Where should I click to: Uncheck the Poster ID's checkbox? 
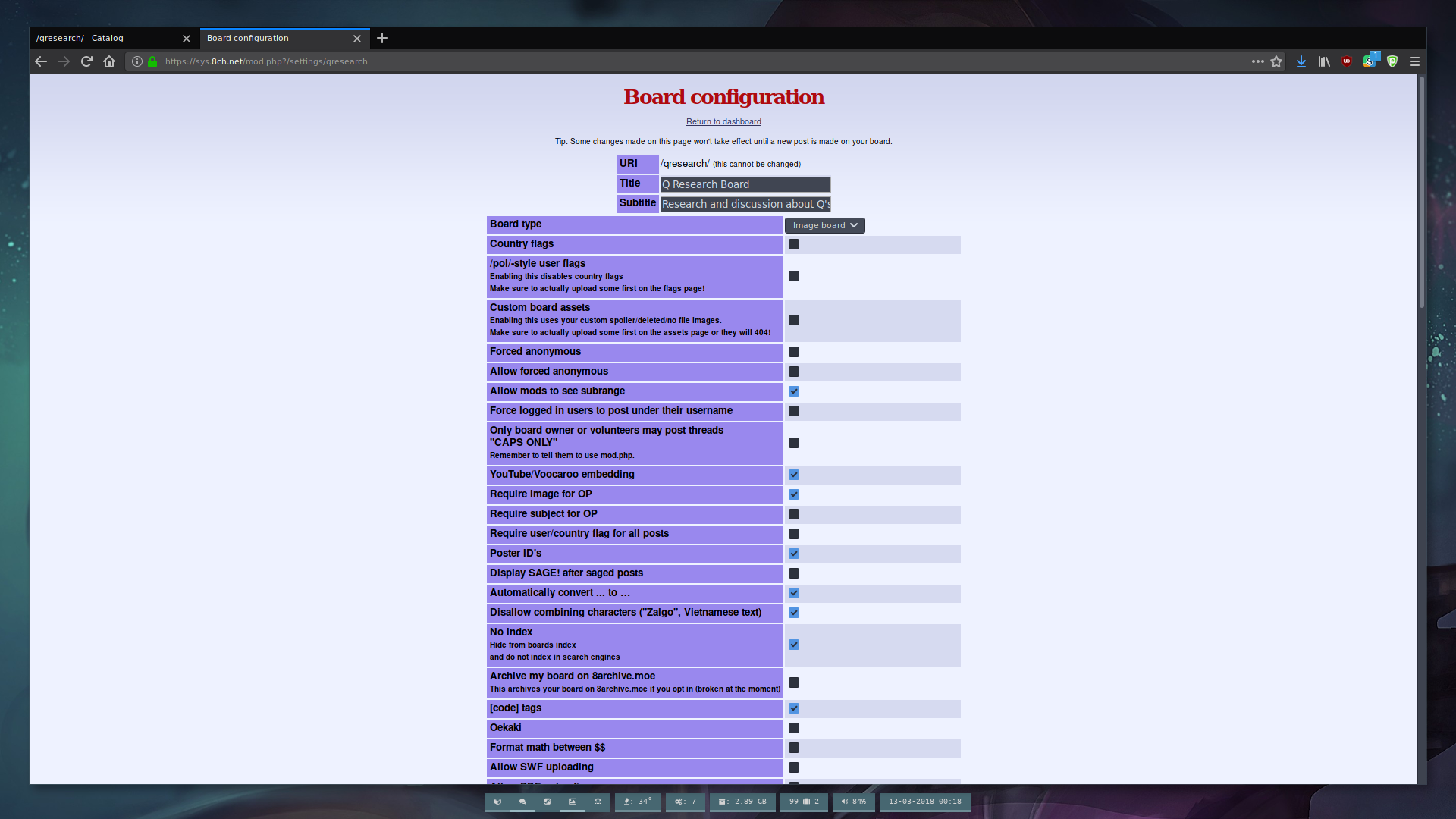coord(794,554)
